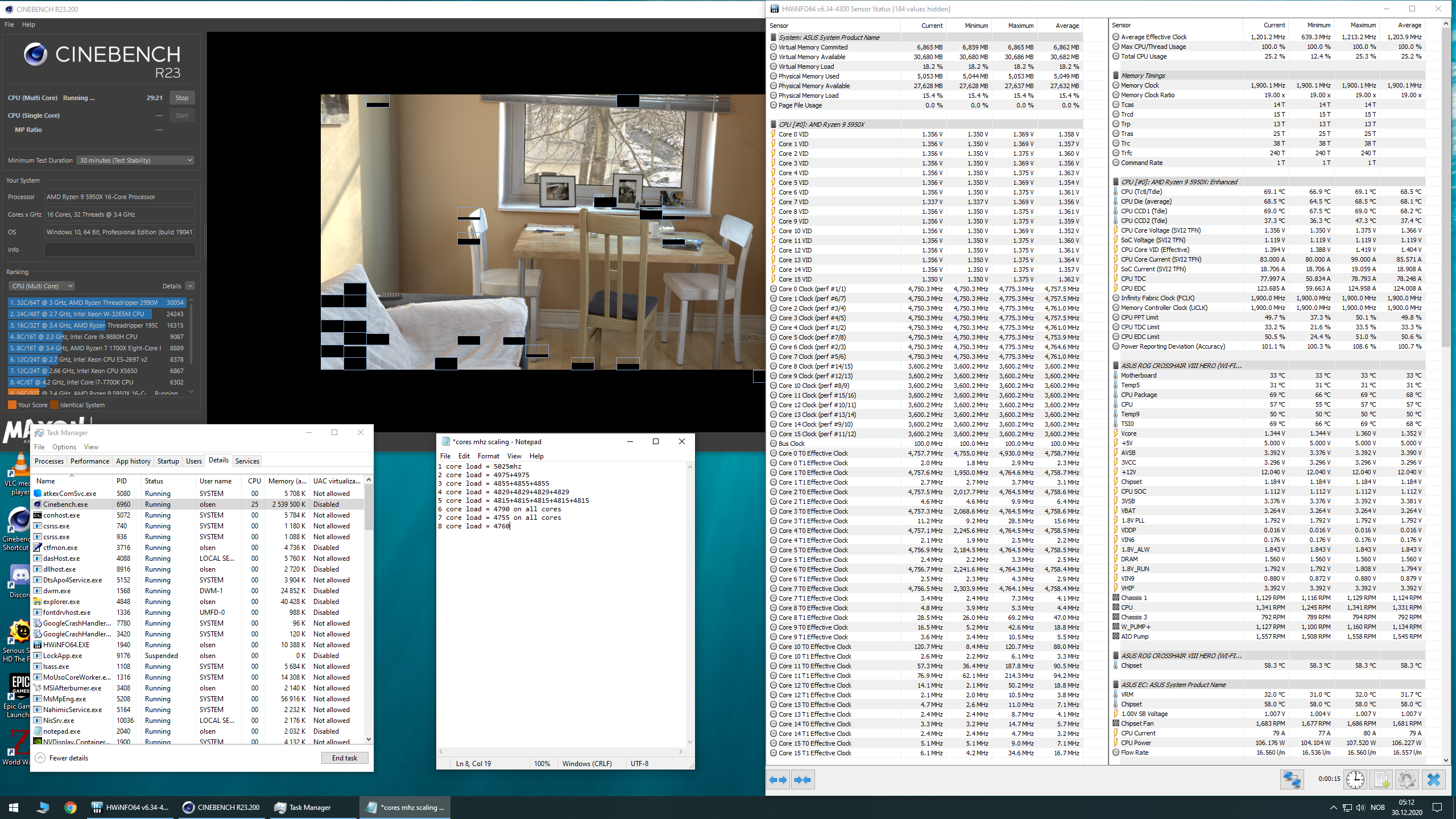Open Windows Start menu
The image size is (1456, 819).
(x=14, y=807)
